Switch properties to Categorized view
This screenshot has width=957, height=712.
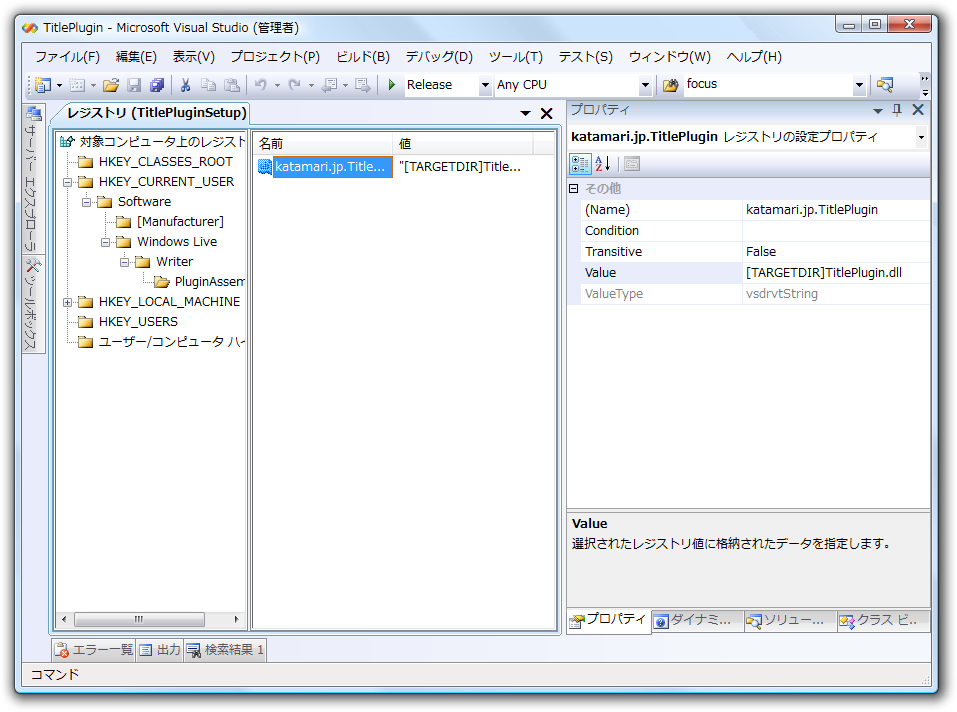[580, 164]
